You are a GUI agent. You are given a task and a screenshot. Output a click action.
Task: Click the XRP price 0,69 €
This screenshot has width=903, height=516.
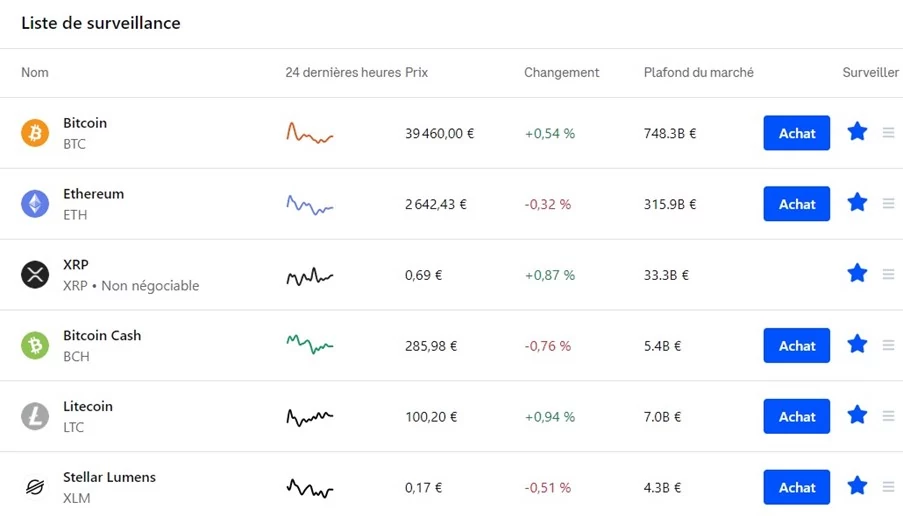(423, 275)
